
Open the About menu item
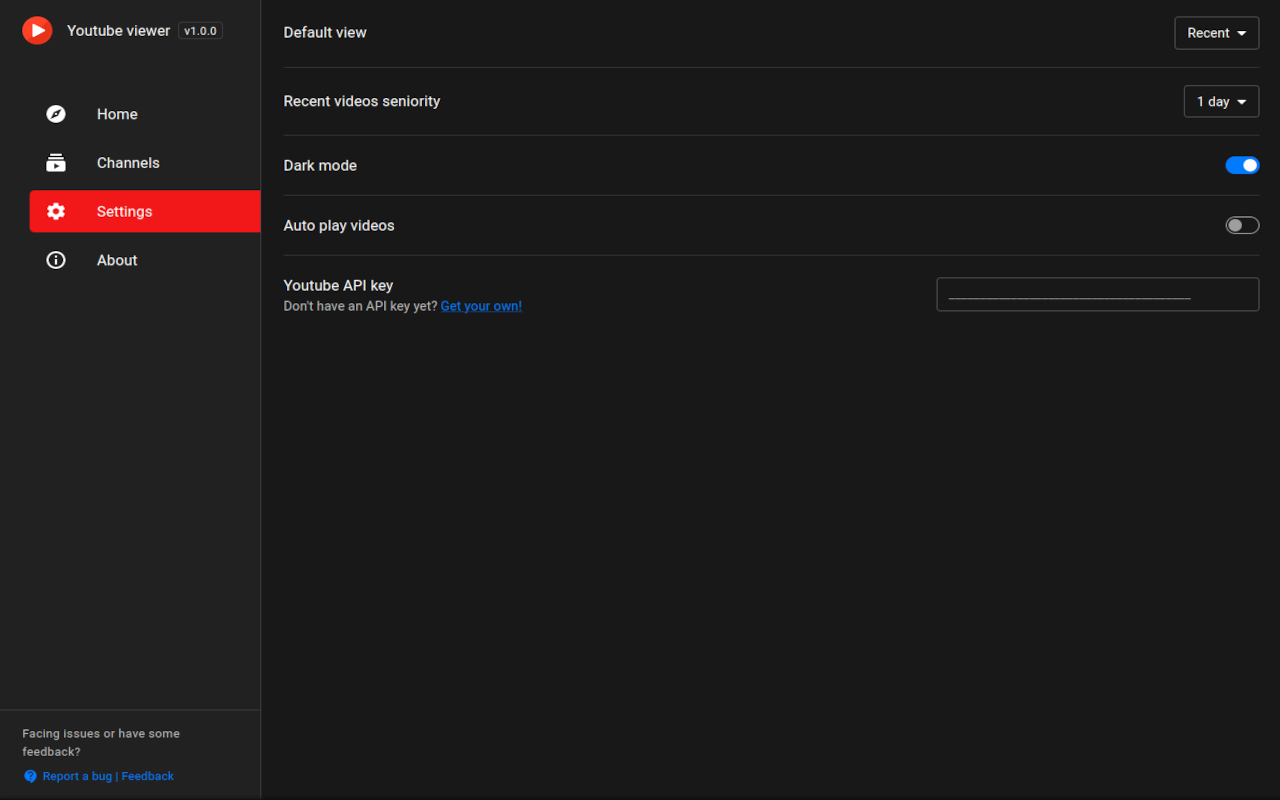pos(145,260)
